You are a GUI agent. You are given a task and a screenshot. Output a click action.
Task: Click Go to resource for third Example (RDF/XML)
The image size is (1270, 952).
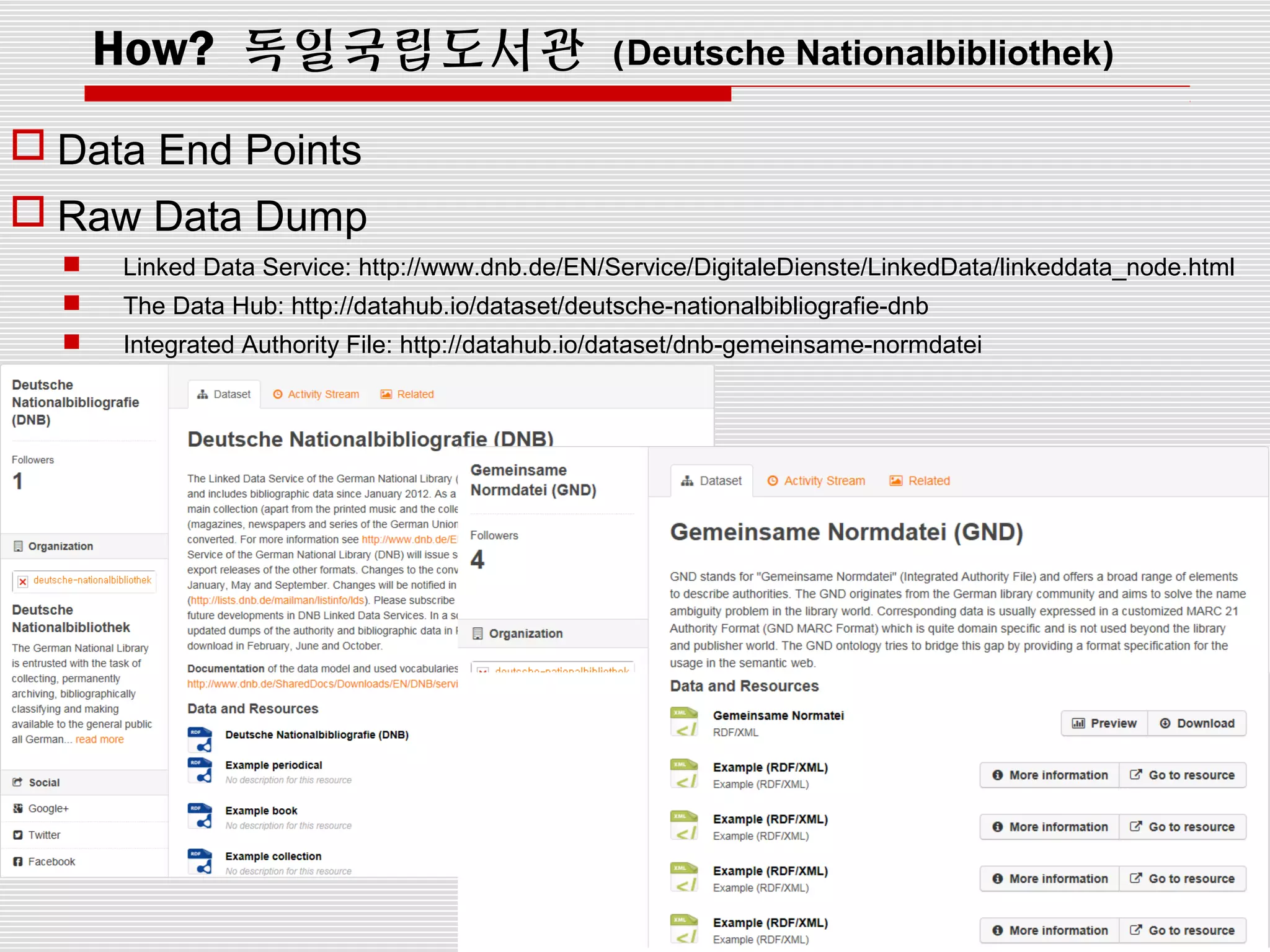pos(1183,879)
